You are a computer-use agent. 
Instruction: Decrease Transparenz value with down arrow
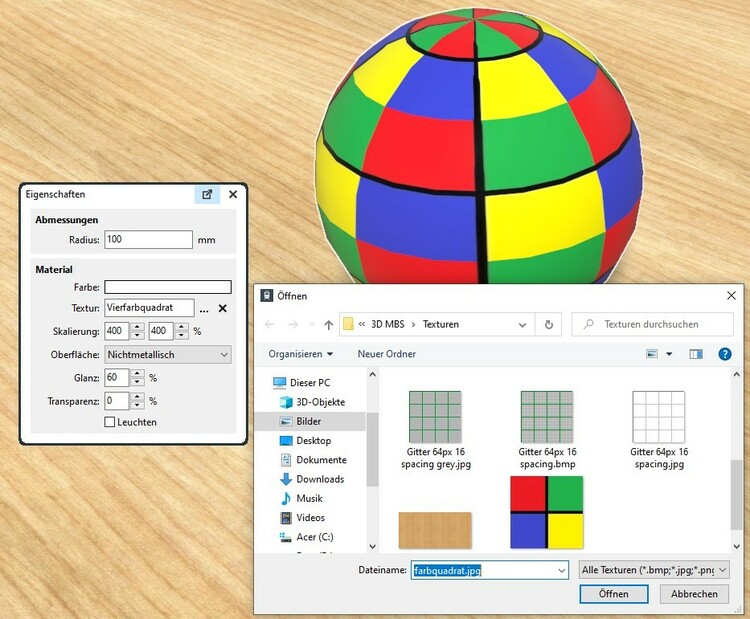[137, 405]
